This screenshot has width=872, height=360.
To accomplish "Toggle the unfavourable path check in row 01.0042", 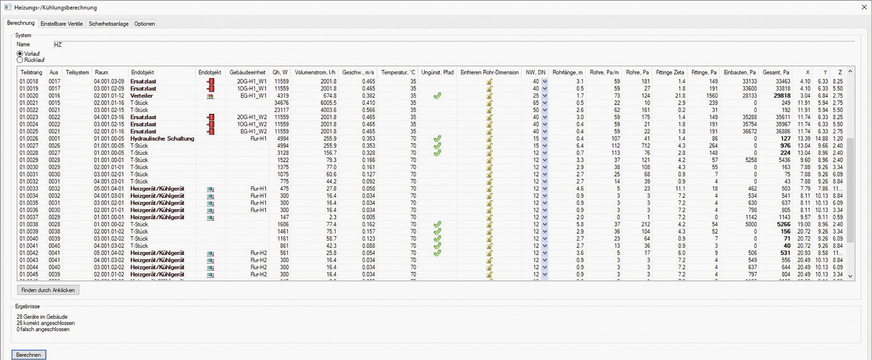I will tap(438, 253).
